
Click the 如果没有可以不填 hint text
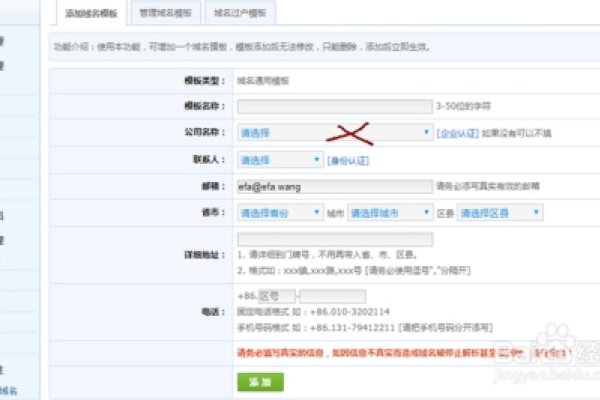point(516,133)
